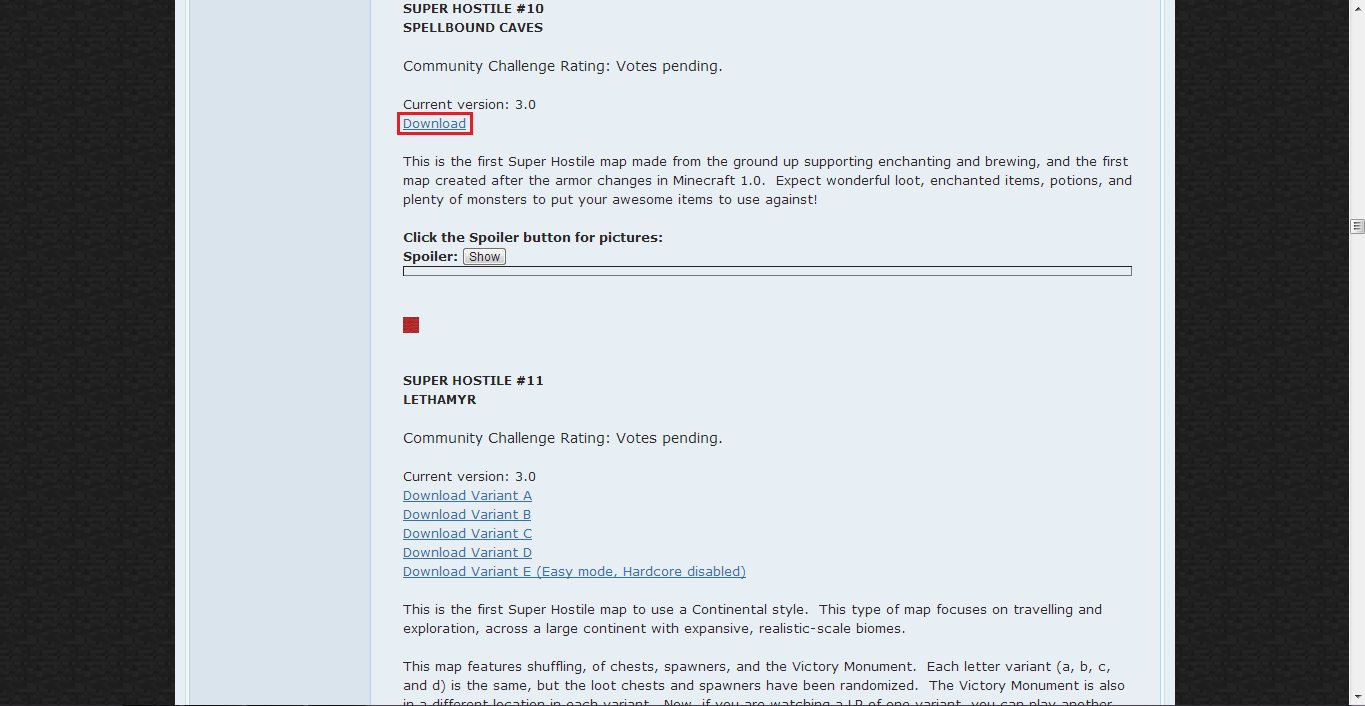This screenshot has height=706, width=1365.
Task: Select paragraph about first map supporting enchanting
Action: coord(767,181)
